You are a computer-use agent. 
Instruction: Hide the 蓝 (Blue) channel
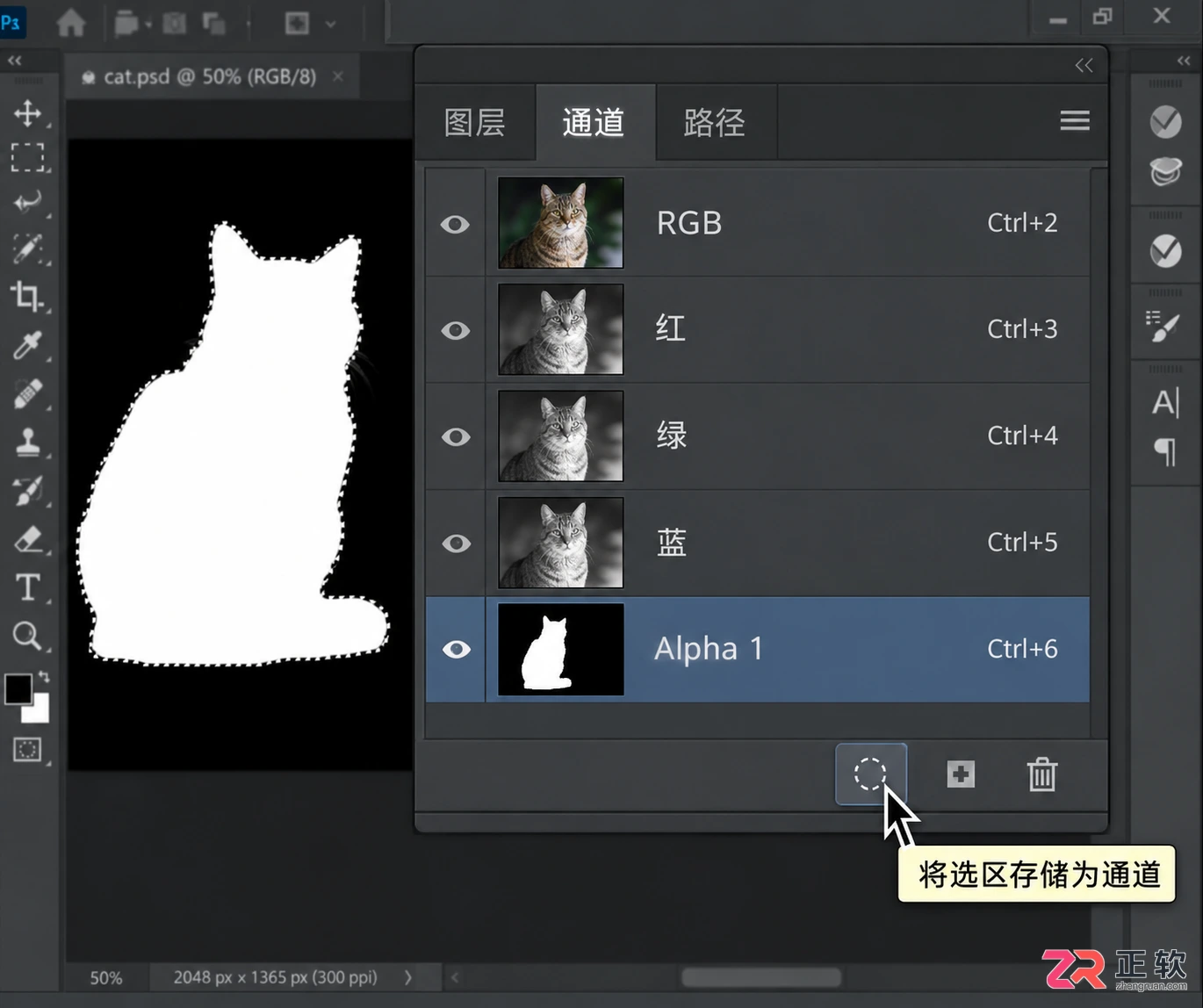click(x=455, y=543)
